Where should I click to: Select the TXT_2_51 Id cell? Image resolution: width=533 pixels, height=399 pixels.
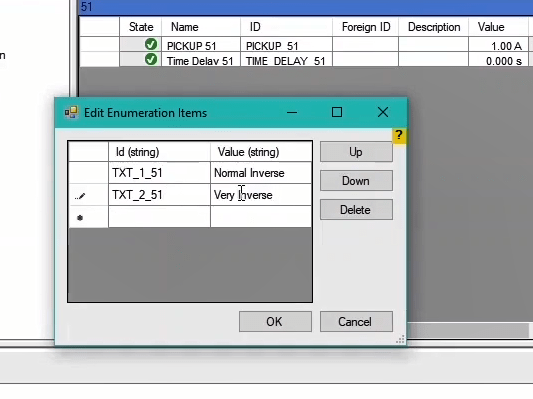pyautogui.click(x=159, y=195)
